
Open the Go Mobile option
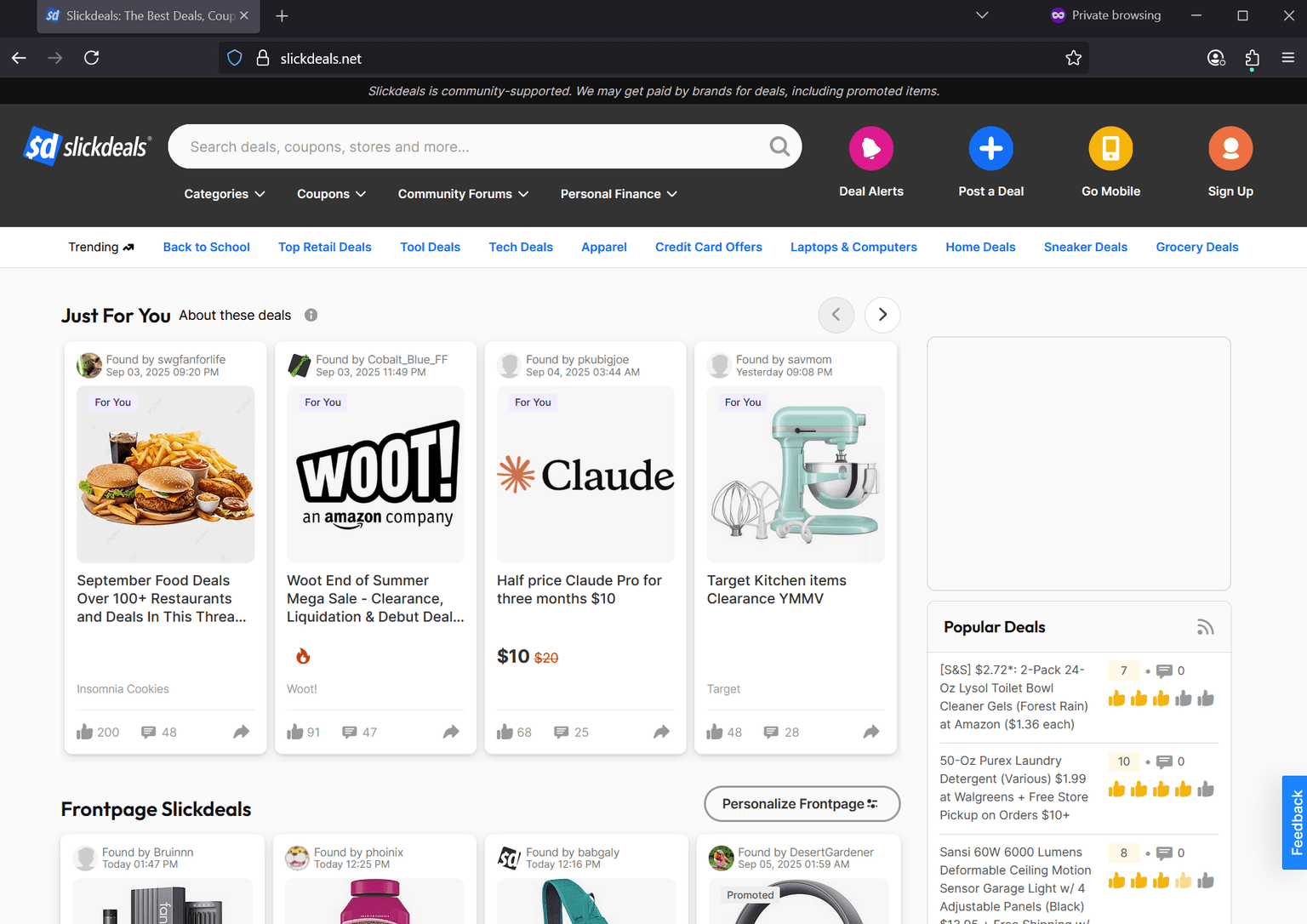[x=1110, y=148]
